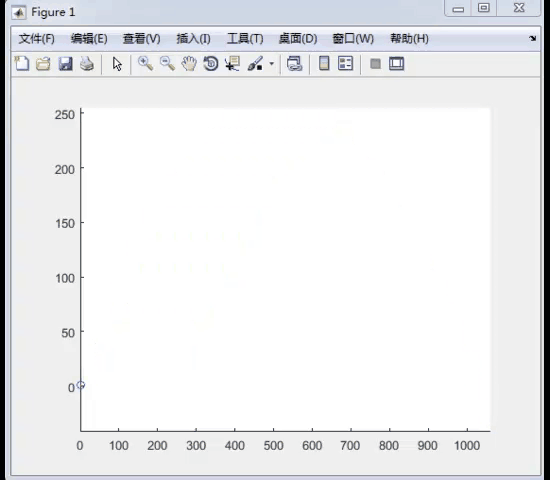Hide plot tools using gray square icon
The width and height of the screenshot is (550, 480).
pos(375,64)
